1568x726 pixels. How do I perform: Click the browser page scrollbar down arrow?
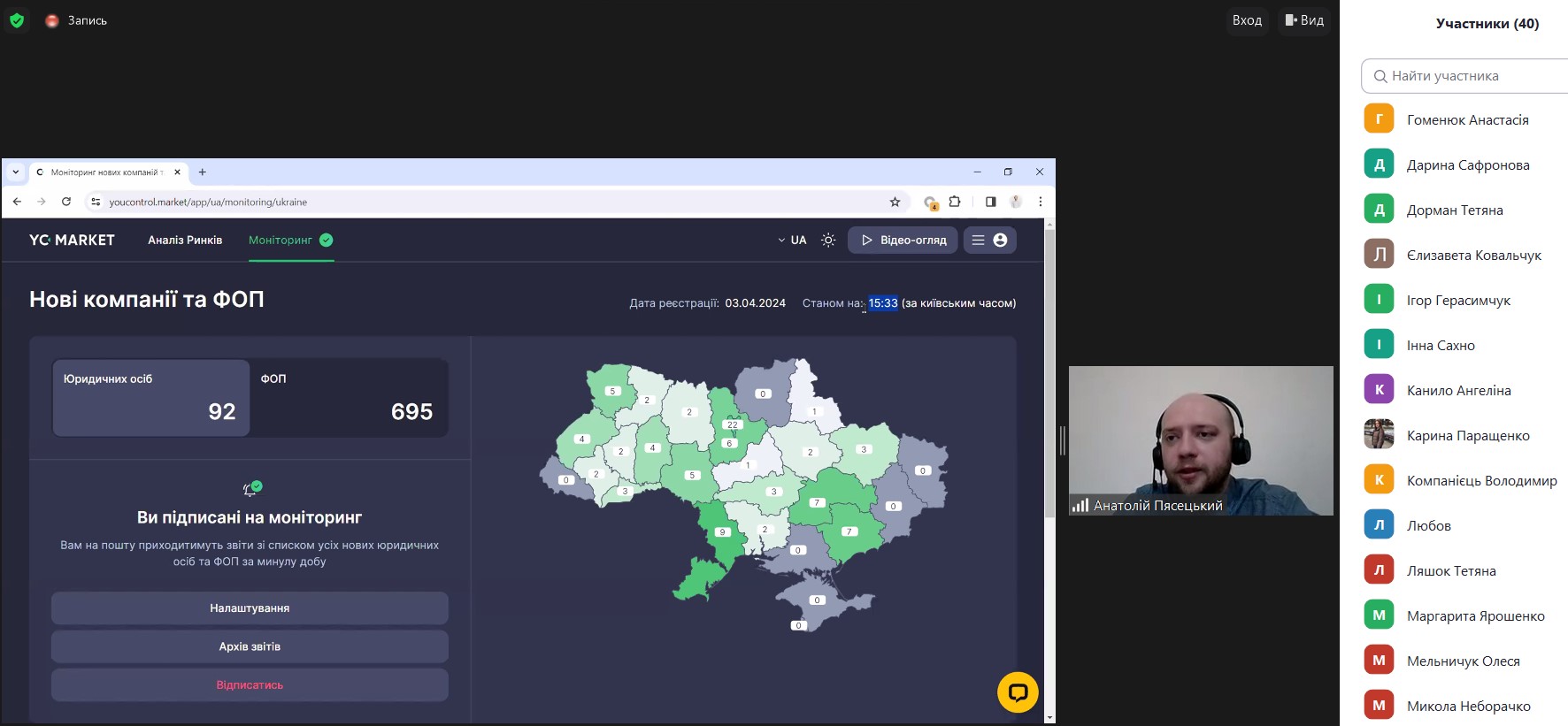pos(1050,717)
